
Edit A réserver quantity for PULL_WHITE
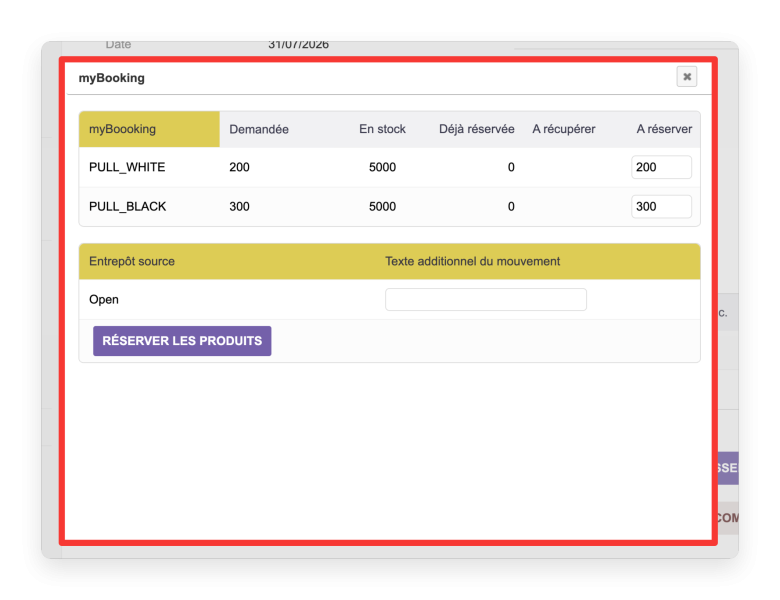click(x=661, y=167)
